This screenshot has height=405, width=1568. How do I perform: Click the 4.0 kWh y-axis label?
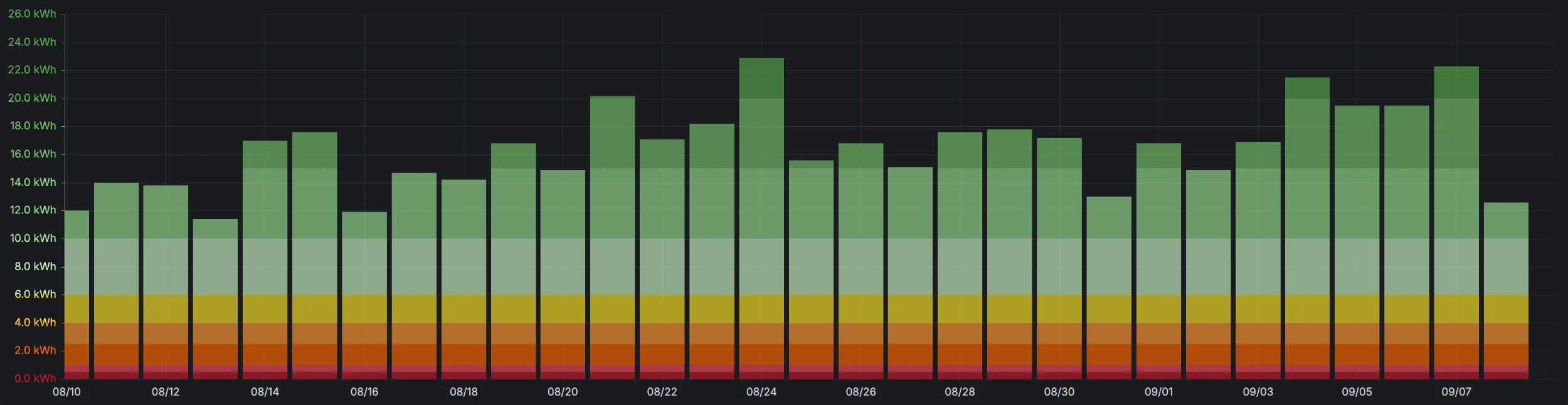(x=35, y=322)
